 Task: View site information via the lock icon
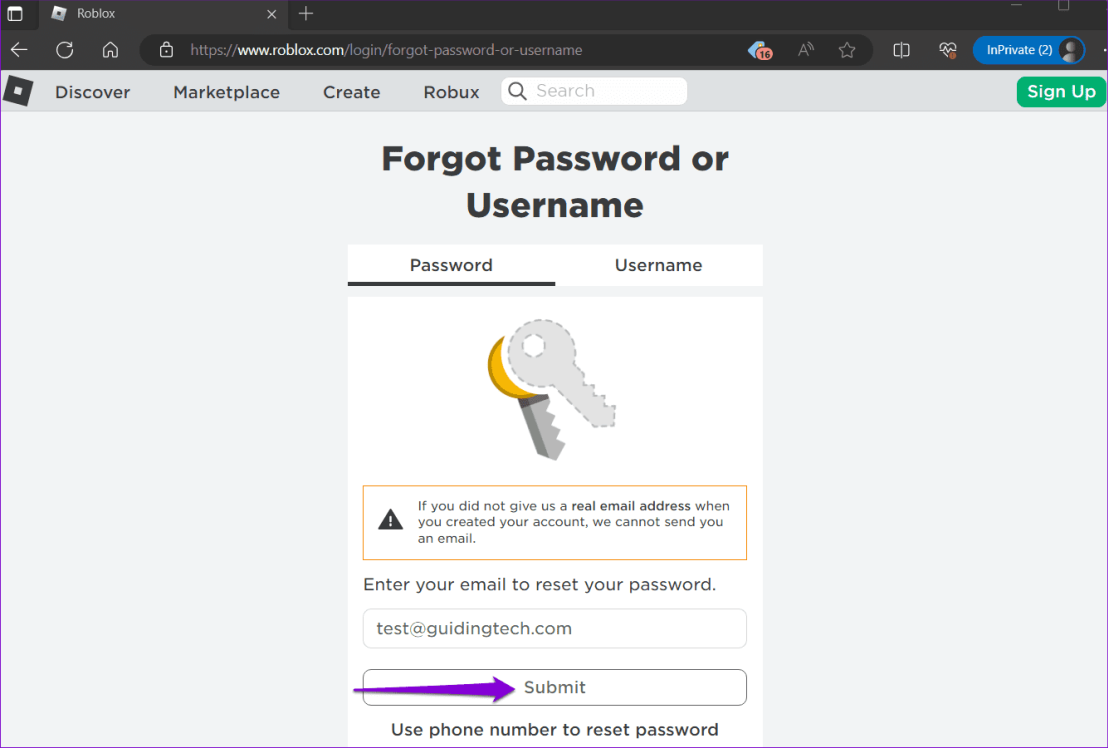[166, 50]
